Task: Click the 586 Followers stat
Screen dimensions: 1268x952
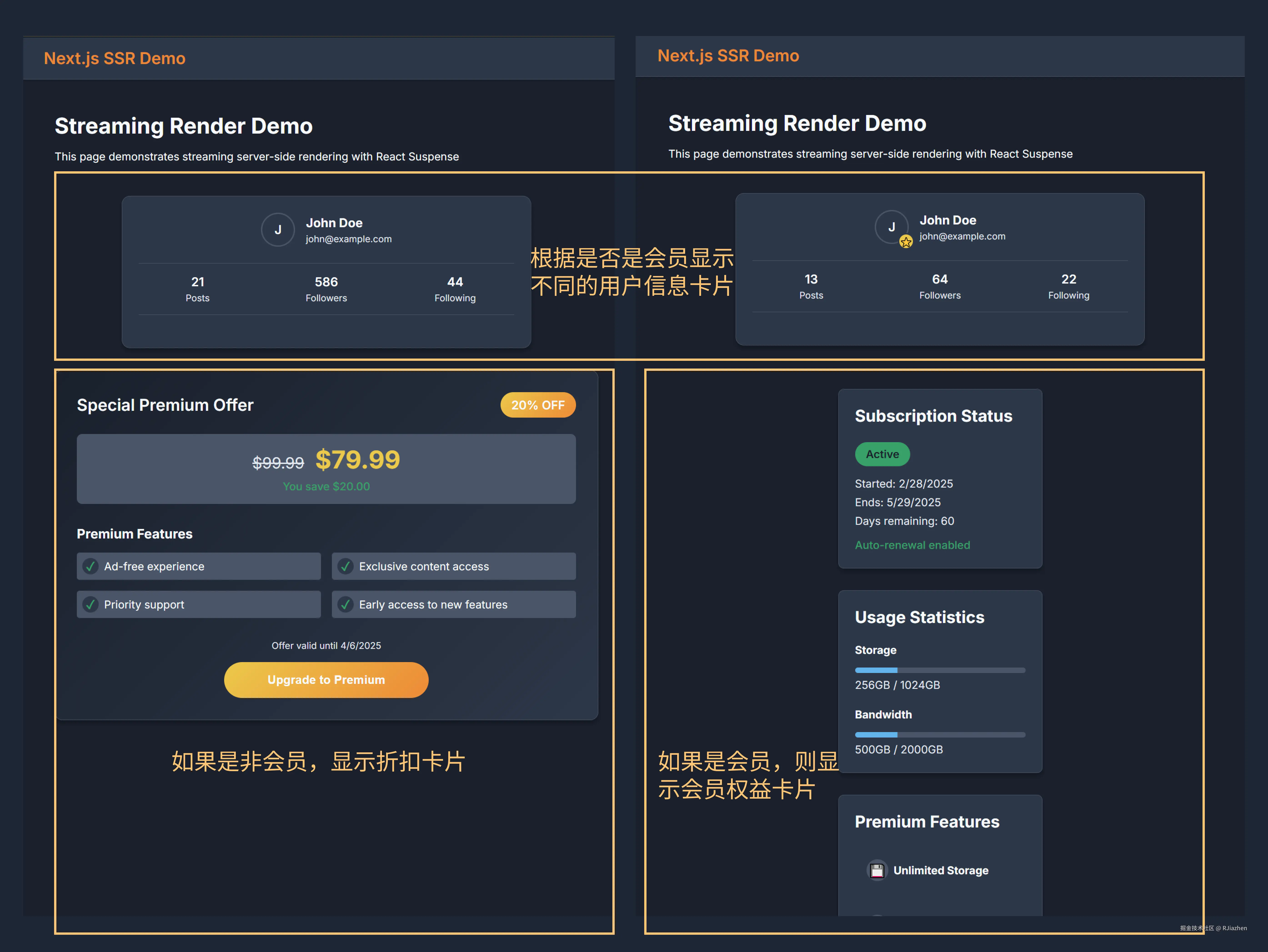Action: (x=326, y=289)
